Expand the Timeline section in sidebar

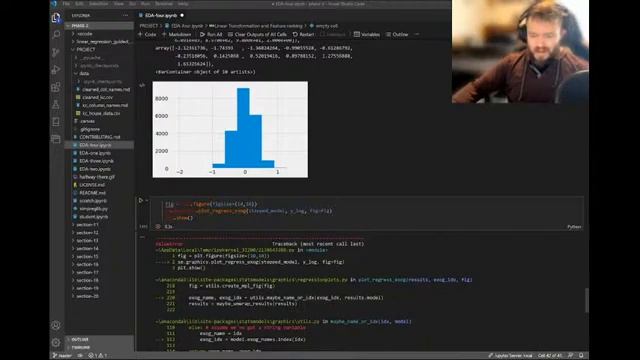point(100,347)
